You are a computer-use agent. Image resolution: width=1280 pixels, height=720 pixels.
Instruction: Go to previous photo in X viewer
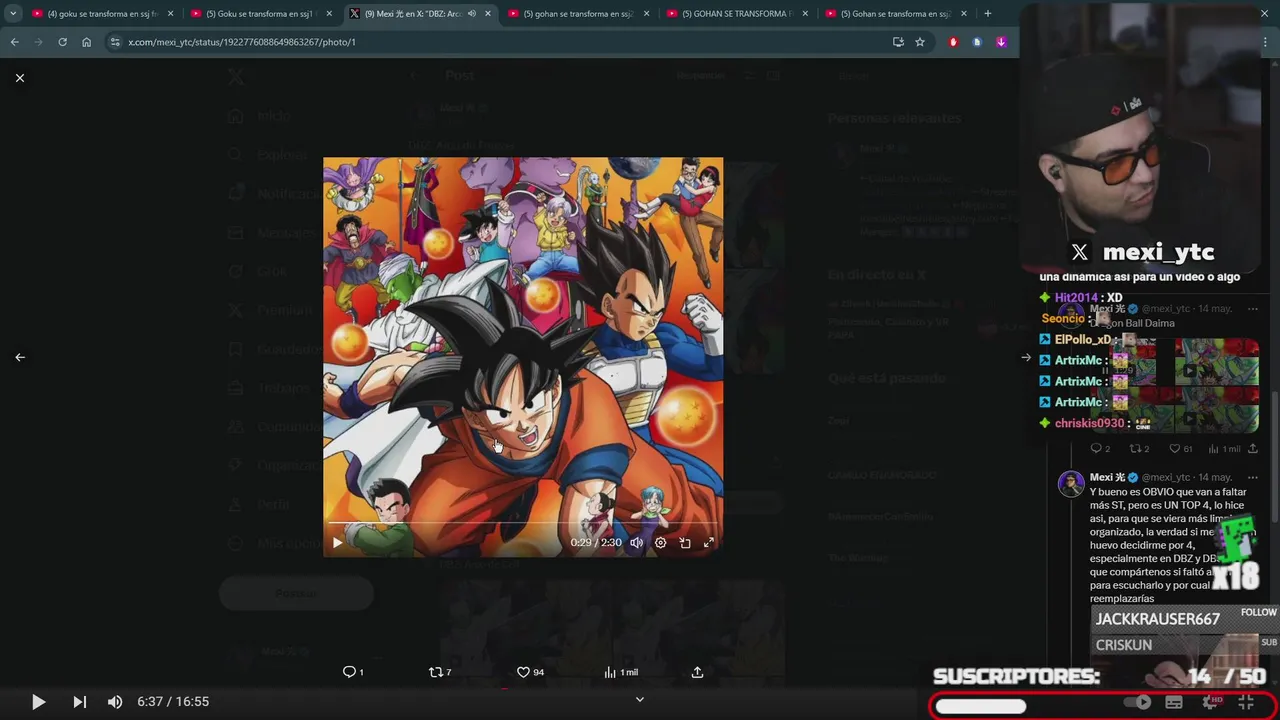[20, 357]
